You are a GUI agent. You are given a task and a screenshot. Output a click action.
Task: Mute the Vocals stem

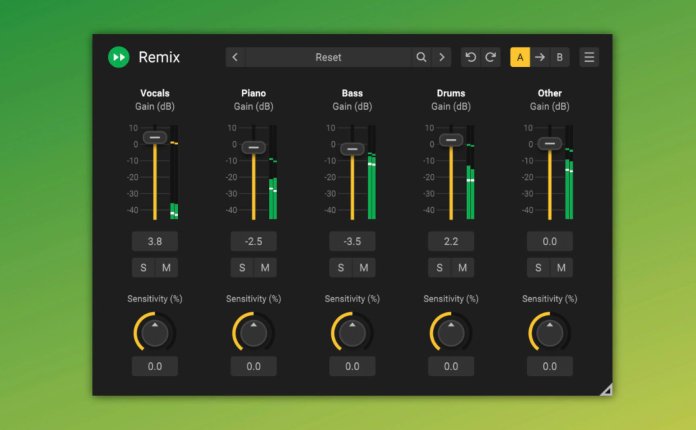(166, 268)
